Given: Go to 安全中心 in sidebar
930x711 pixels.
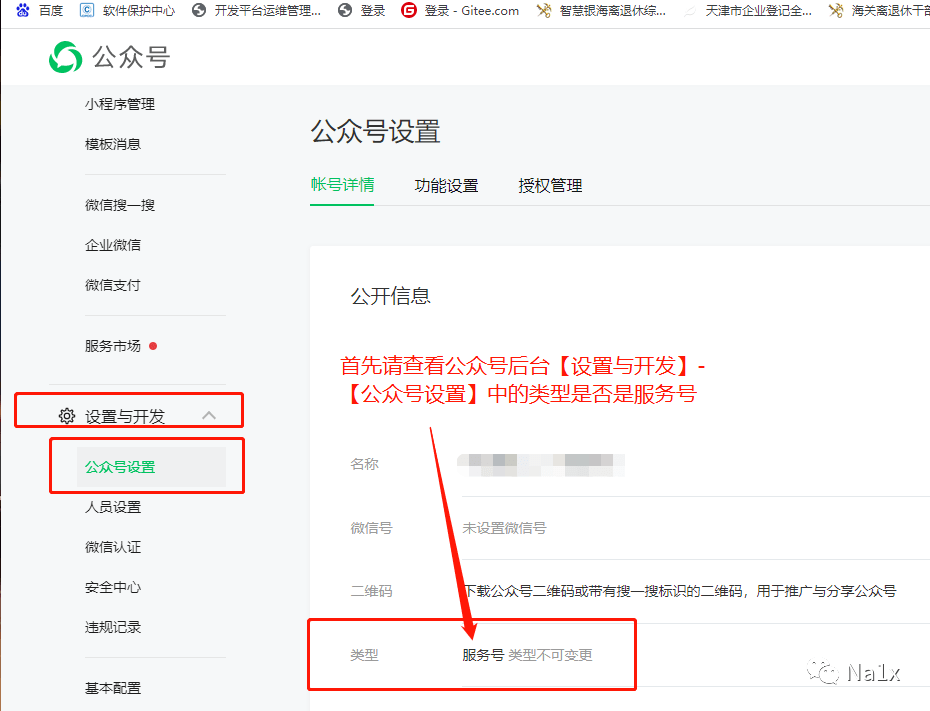Looking at the screenshot, I should pos(113,587).
